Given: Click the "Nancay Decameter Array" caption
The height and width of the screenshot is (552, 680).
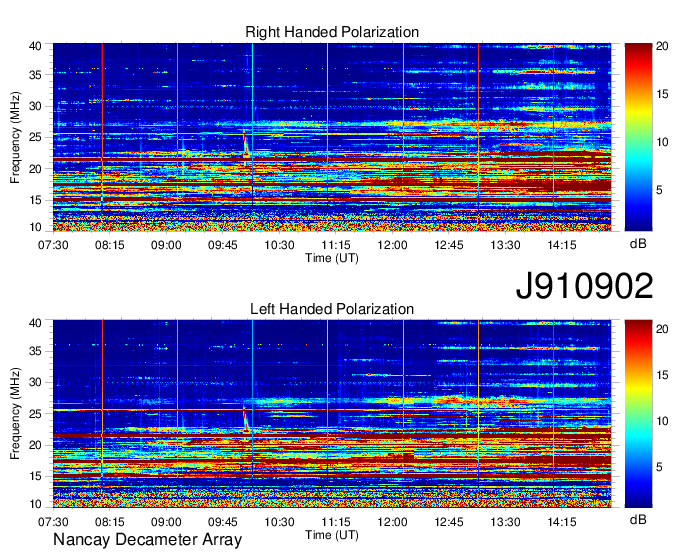Looking at the screenshot, I should 147,540.
